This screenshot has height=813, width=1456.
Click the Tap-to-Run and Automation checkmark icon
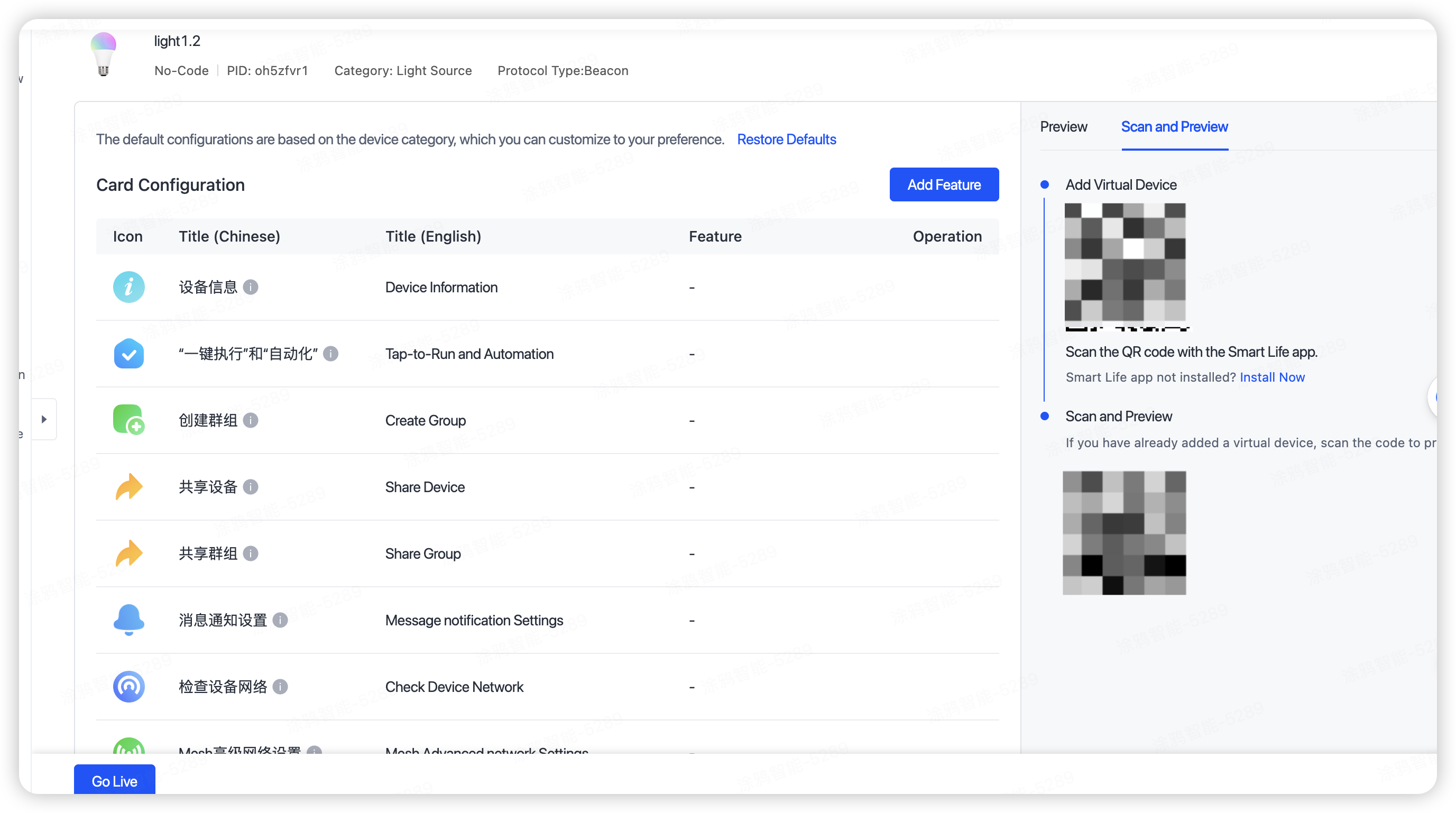point(129,354)
